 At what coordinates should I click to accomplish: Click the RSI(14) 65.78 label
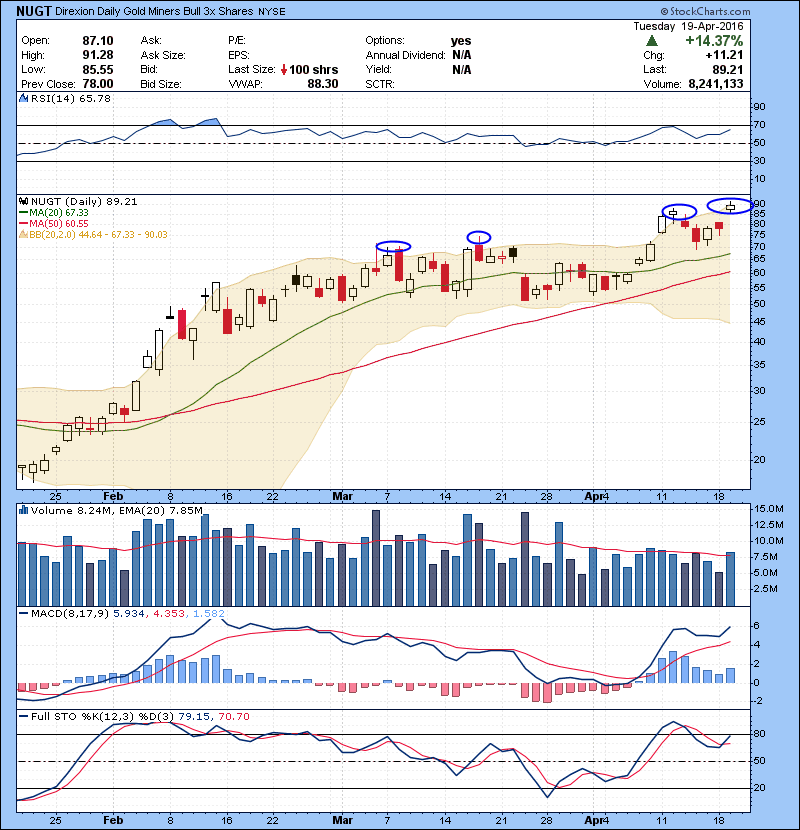[x=71, y=98]
